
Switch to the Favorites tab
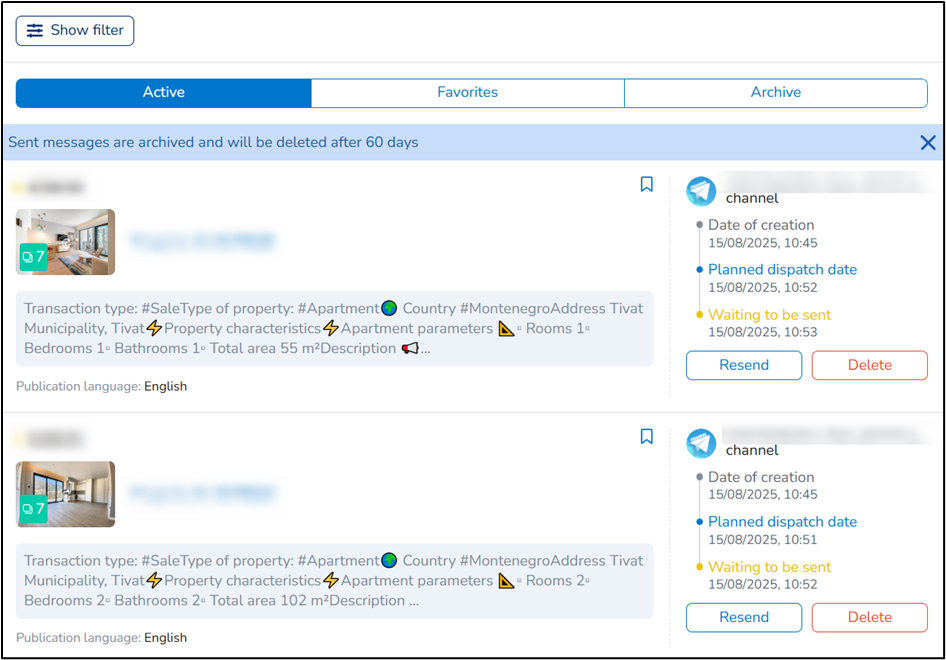click(x=467, y=92)
